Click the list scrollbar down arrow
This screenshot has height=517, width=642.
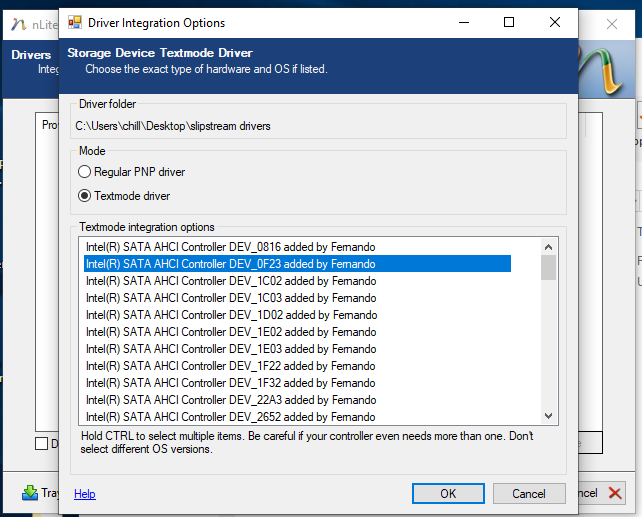pos(548,415)
